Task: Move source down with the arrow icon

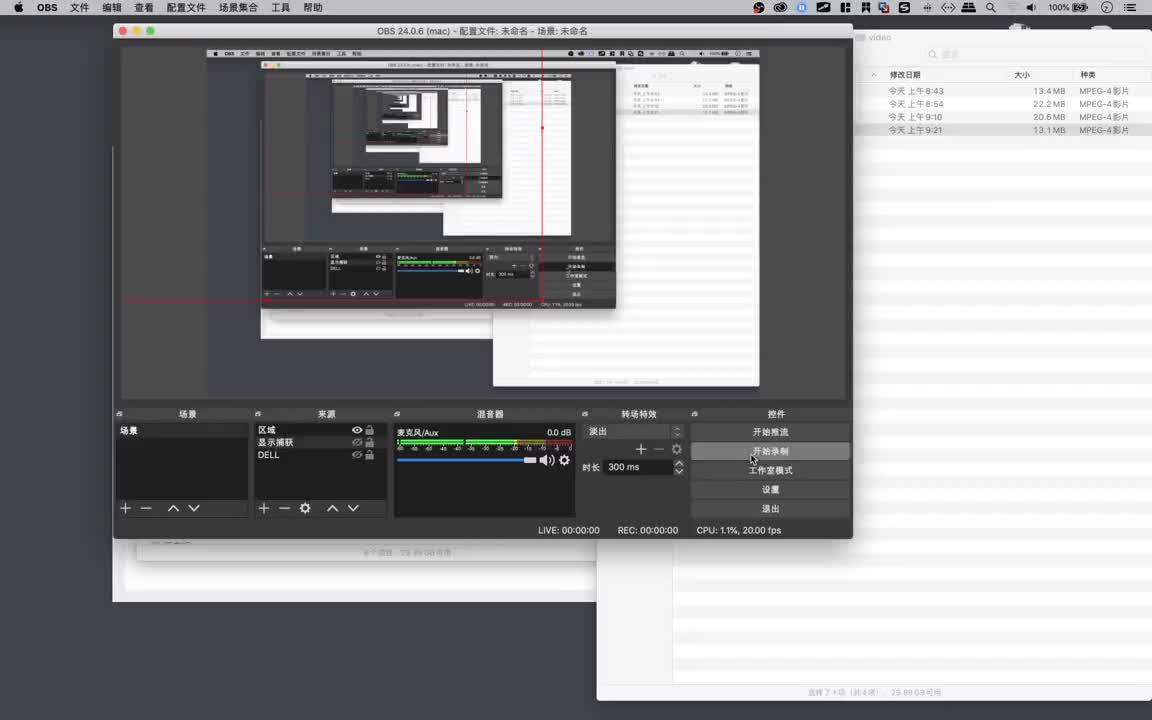Action: tap(353, 508)
